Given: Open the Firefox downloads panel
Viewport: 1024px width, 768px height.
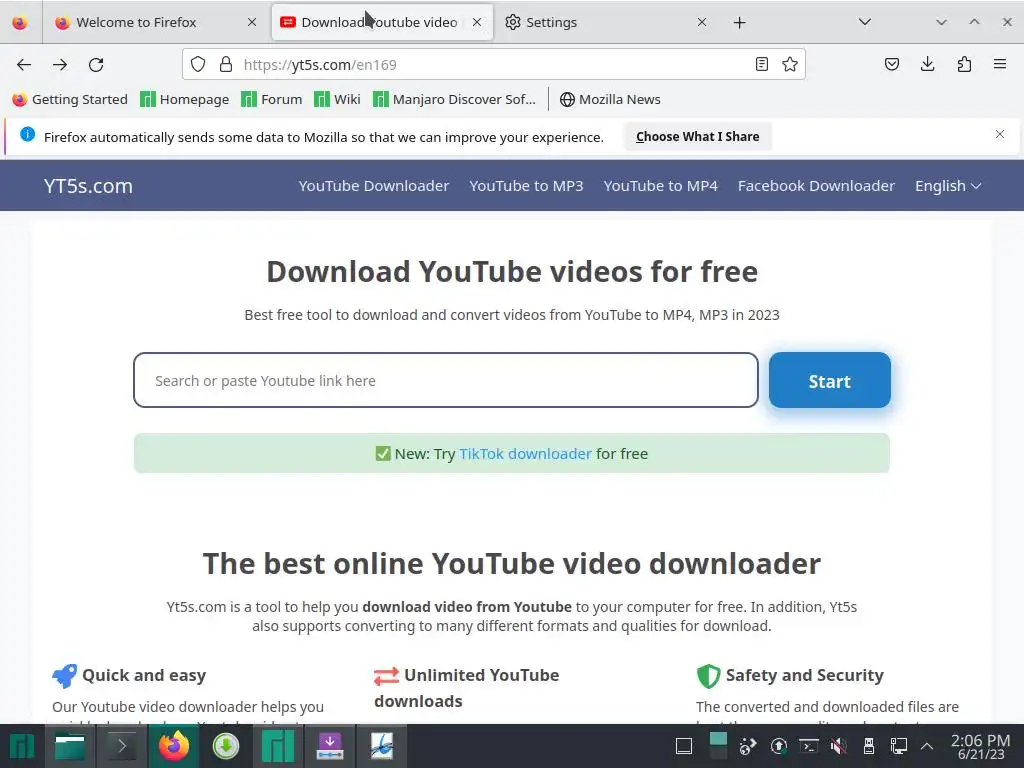Looking at the screenshot, I should (927, 64).
